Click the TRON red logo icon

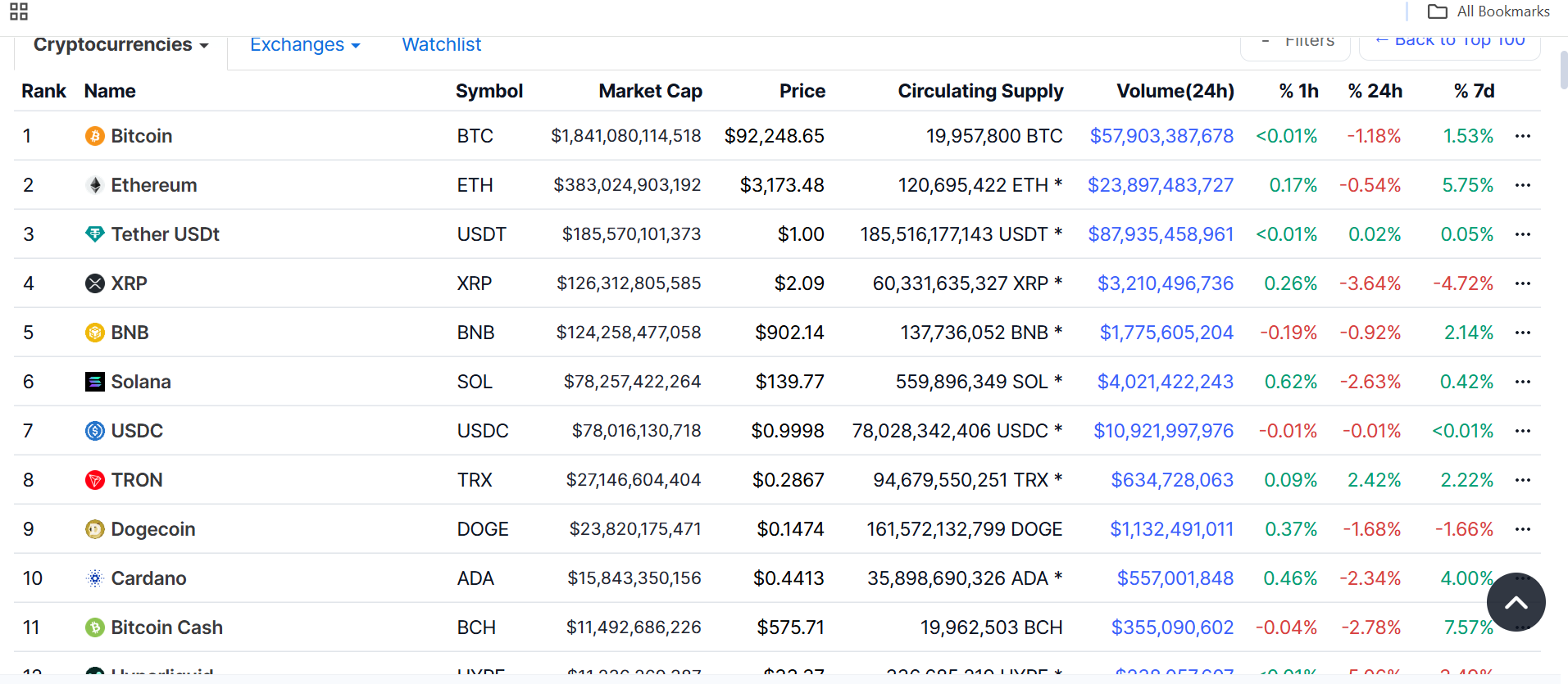pos(95,480)
